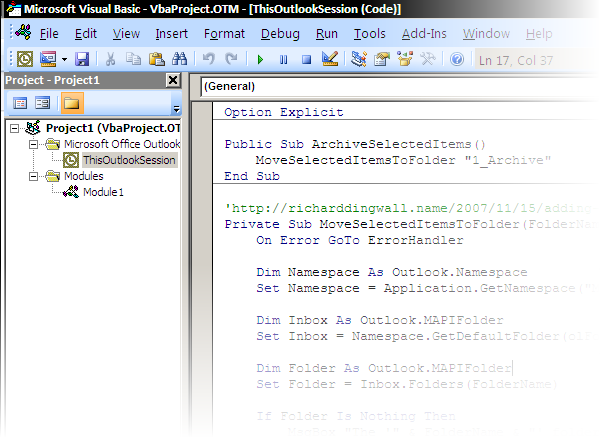Open the Add-Ins menu
Viewport: 600px width, 438px height.
[424, 34]
